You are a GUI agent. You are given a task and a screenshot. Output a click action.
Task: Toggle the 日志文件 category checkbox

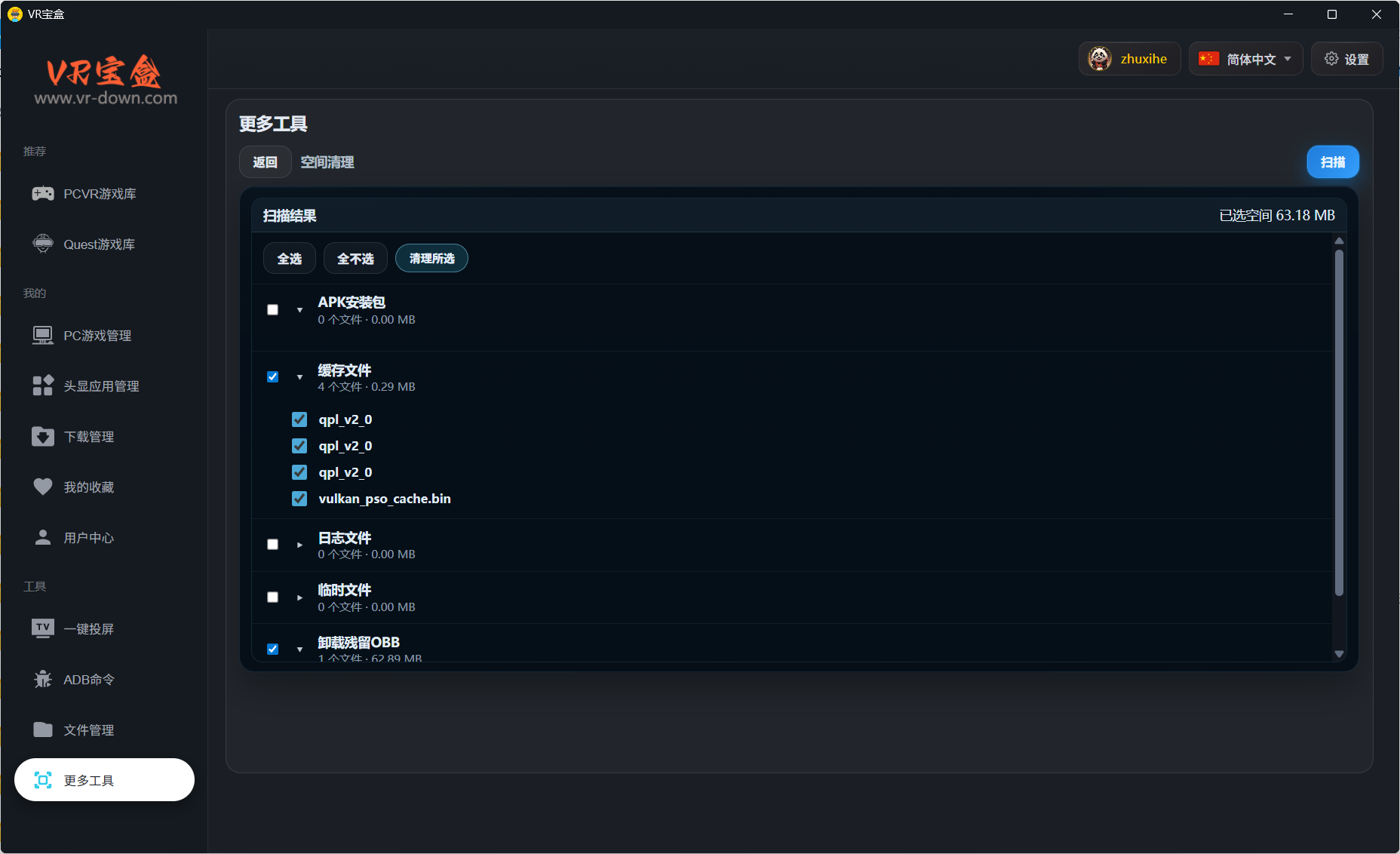273,544
